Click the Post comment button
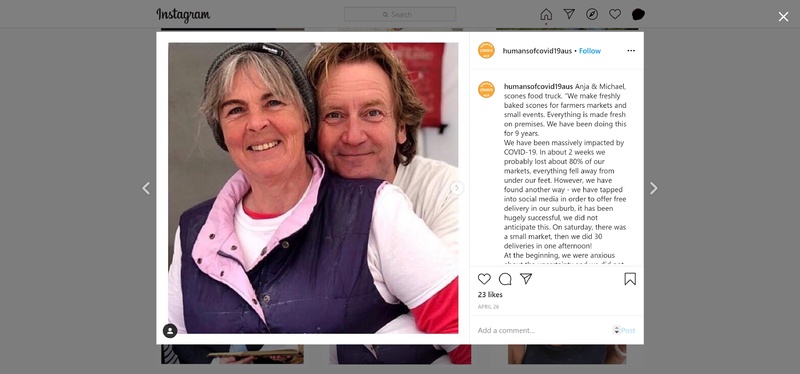Image resolution: width=800 pixels, height=374 pixels. point(628,331)
